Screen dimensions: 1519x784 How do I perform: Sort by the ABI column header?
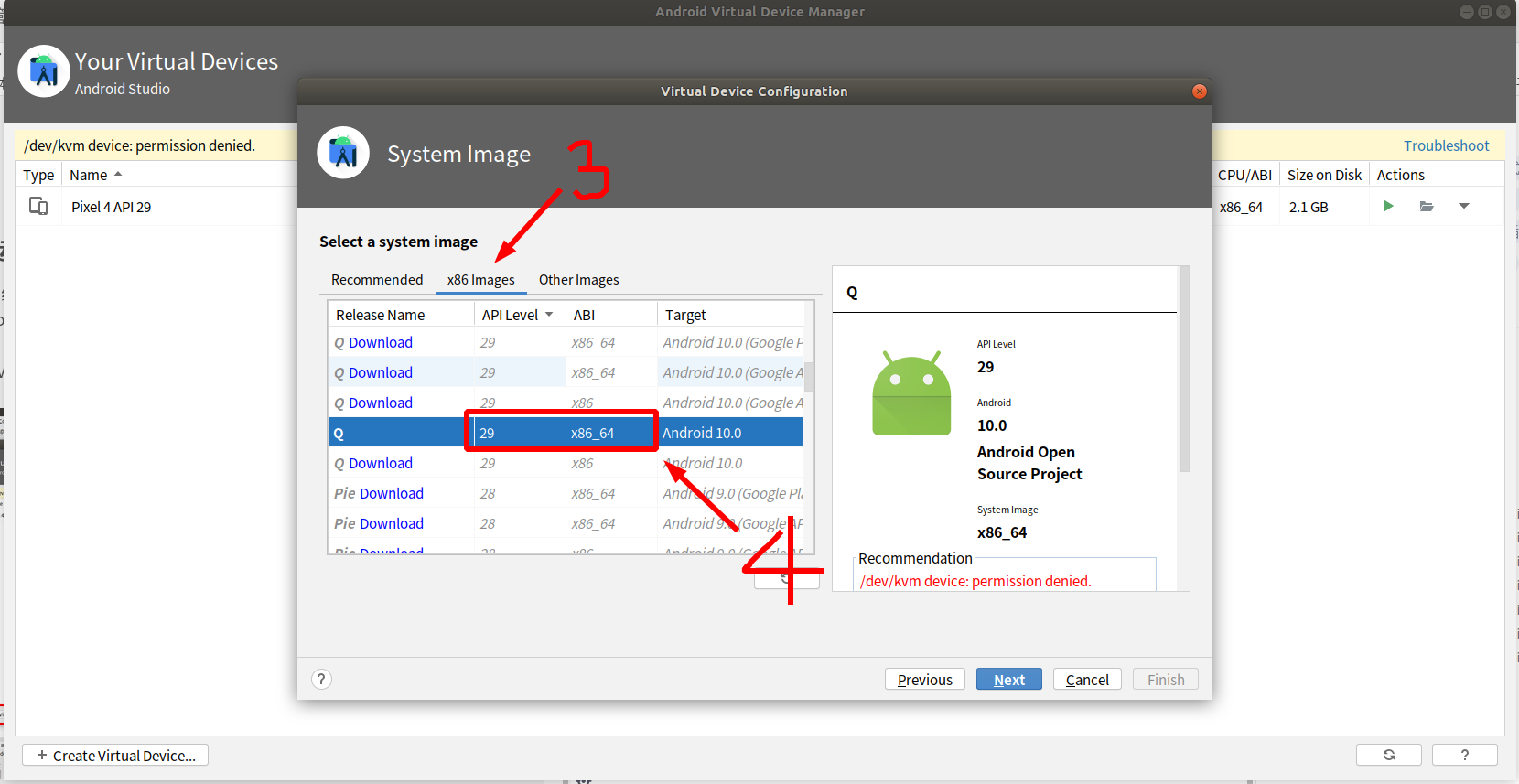[x=611, y=315]
